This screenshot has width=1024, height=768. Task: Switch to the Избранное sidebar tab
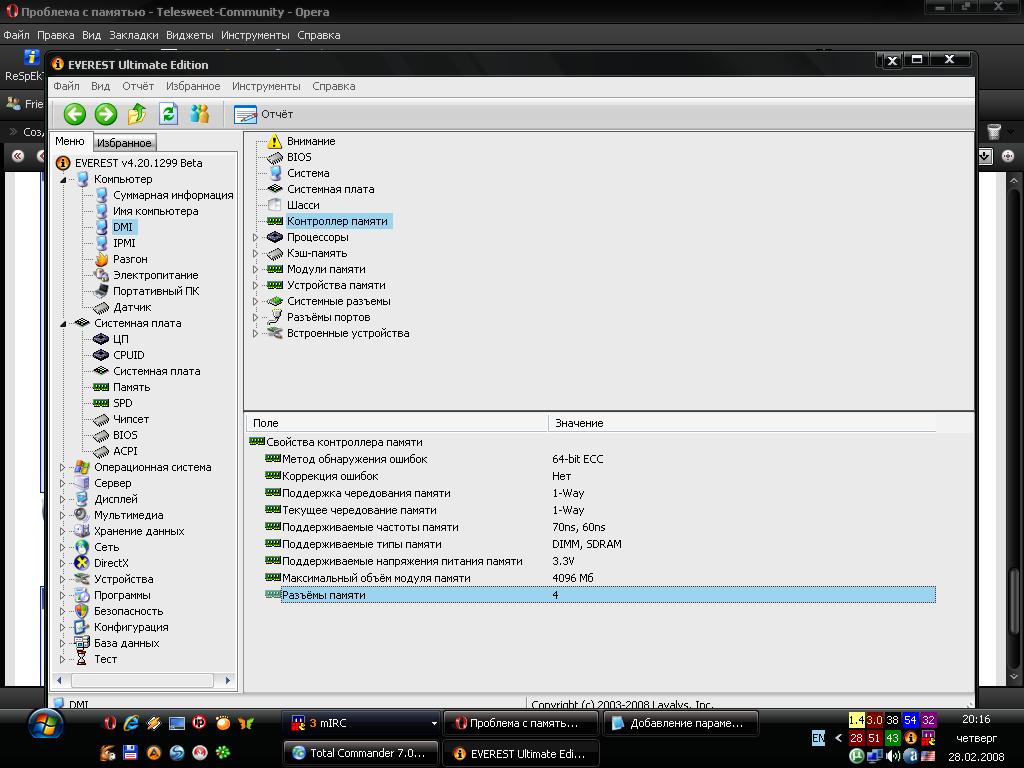click(x=124, y=143)
